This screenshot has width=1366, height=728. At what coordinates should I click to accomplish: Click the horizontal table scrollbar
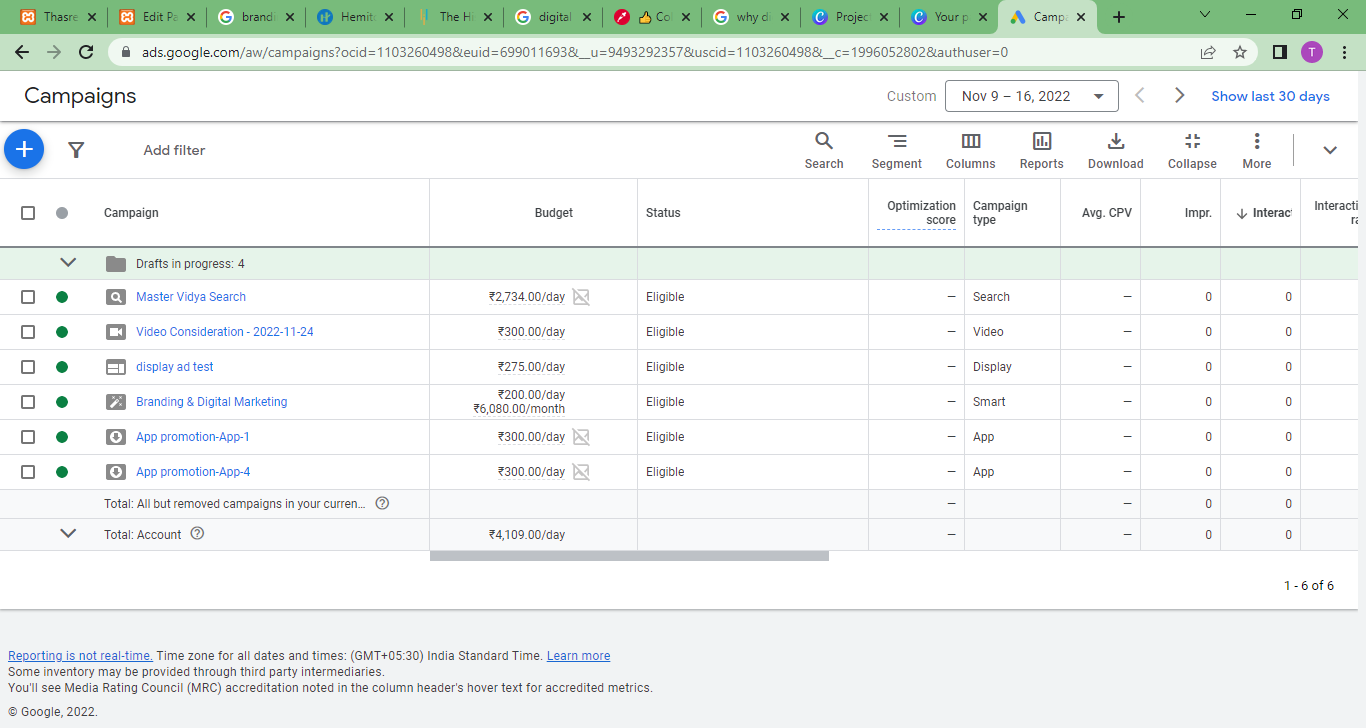(x=629, y=556)
